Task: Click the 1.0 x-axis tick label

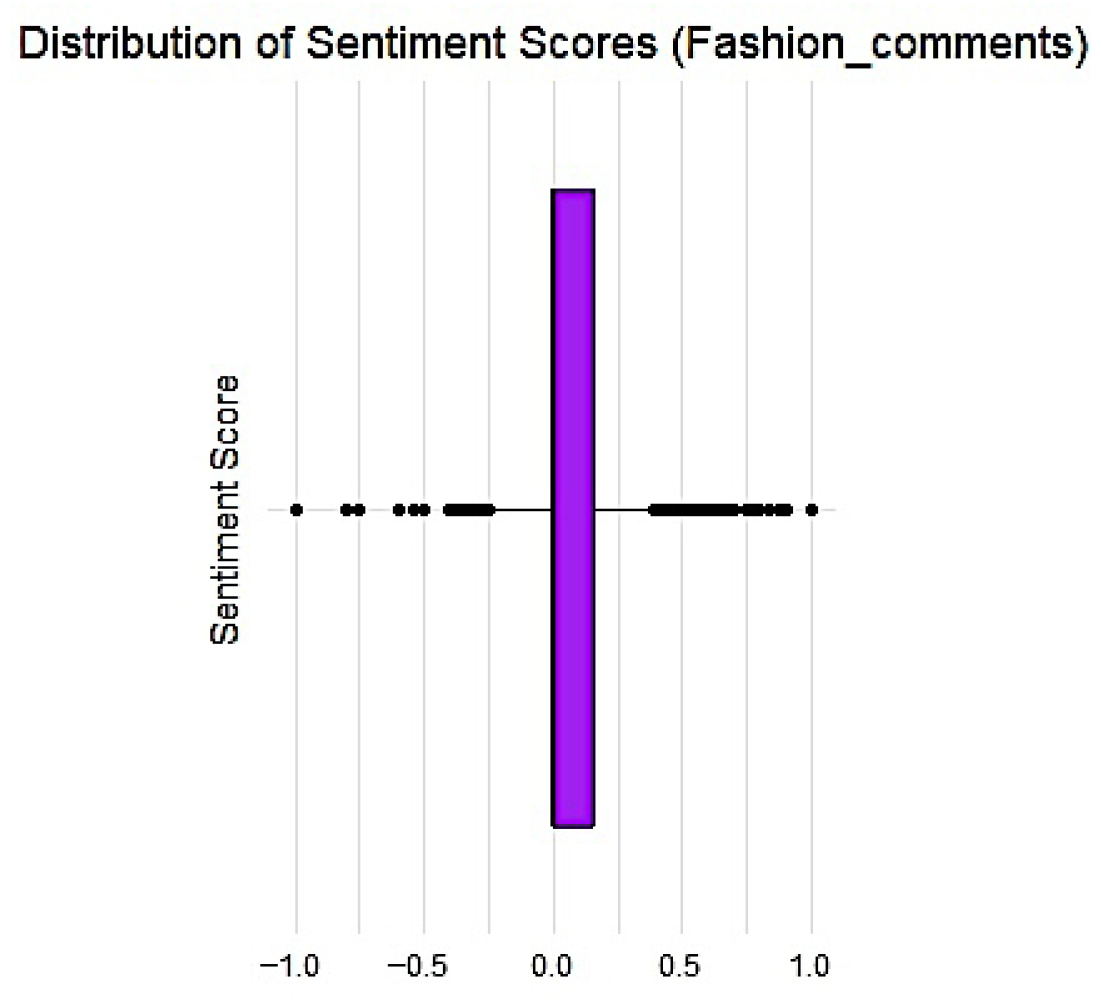Action: (x=811, y=968)
